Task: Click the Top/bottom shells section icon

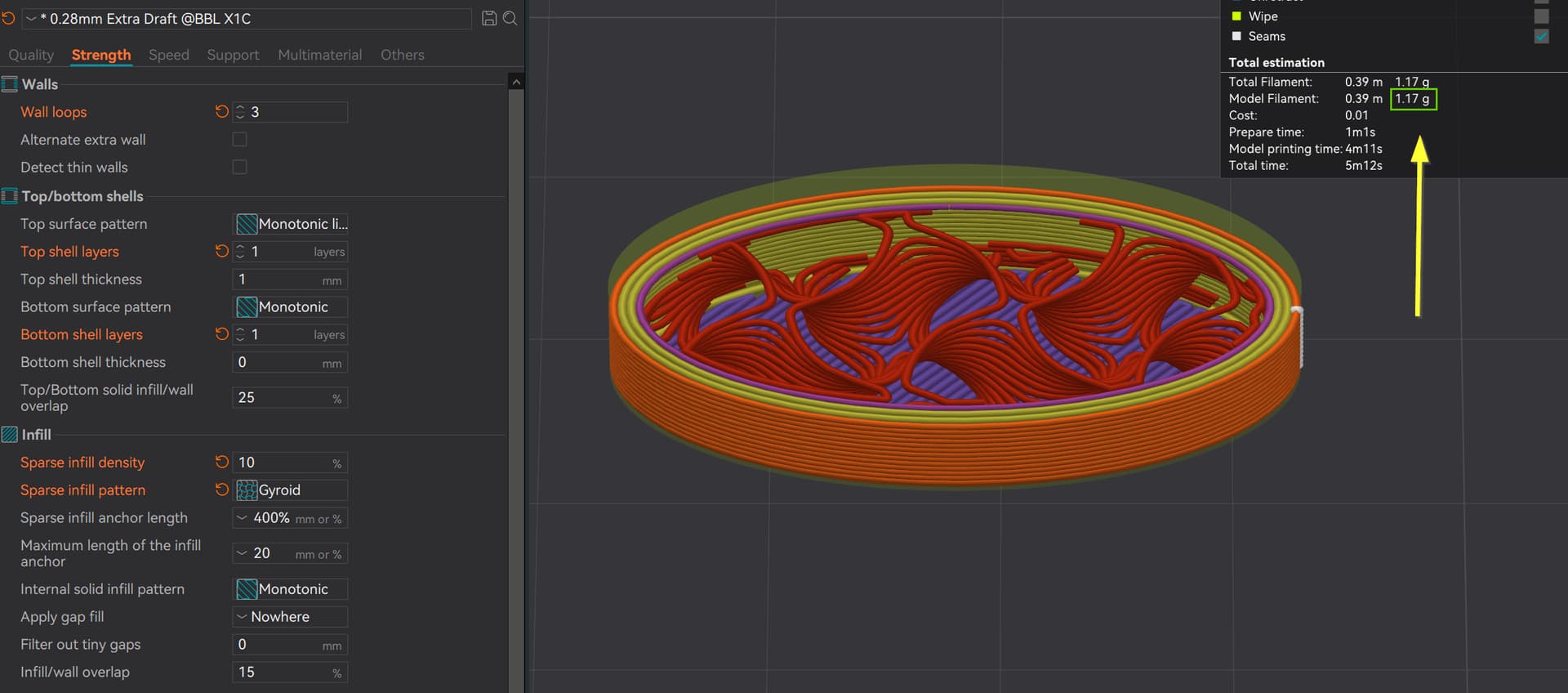Action: click(10, 196)
